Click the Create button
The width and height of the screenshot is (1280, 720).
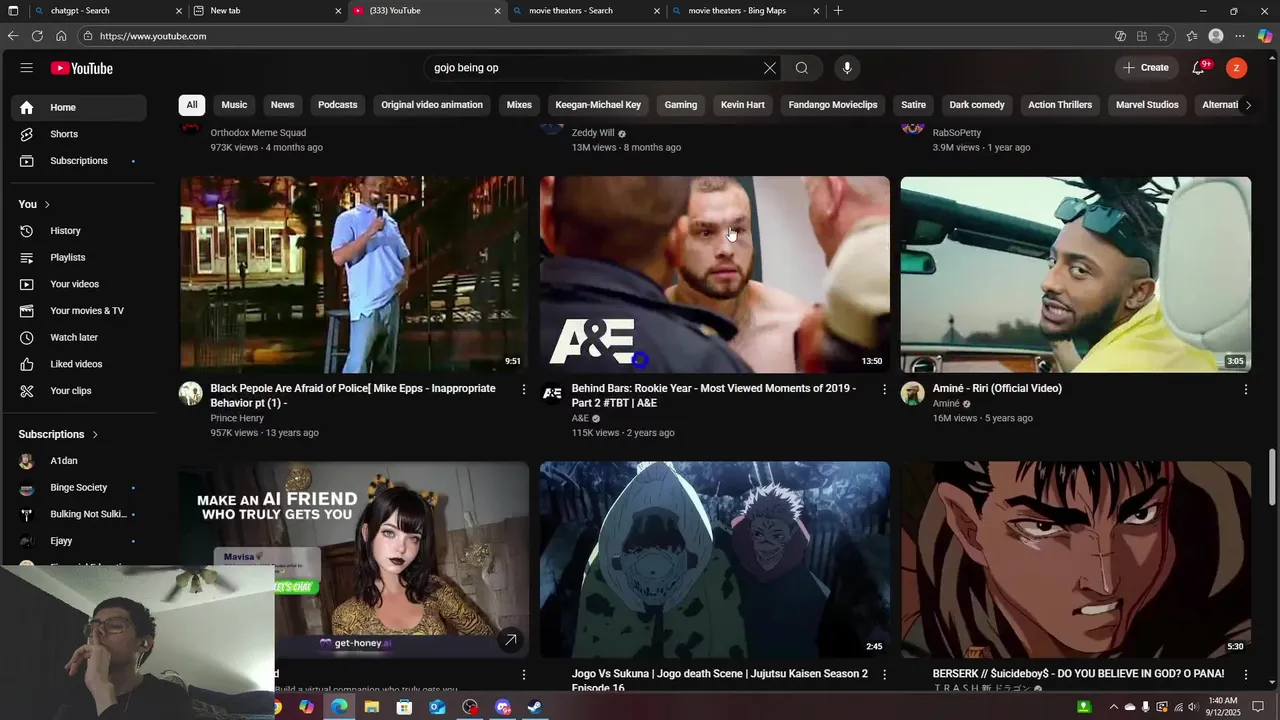pos(1145,68)
